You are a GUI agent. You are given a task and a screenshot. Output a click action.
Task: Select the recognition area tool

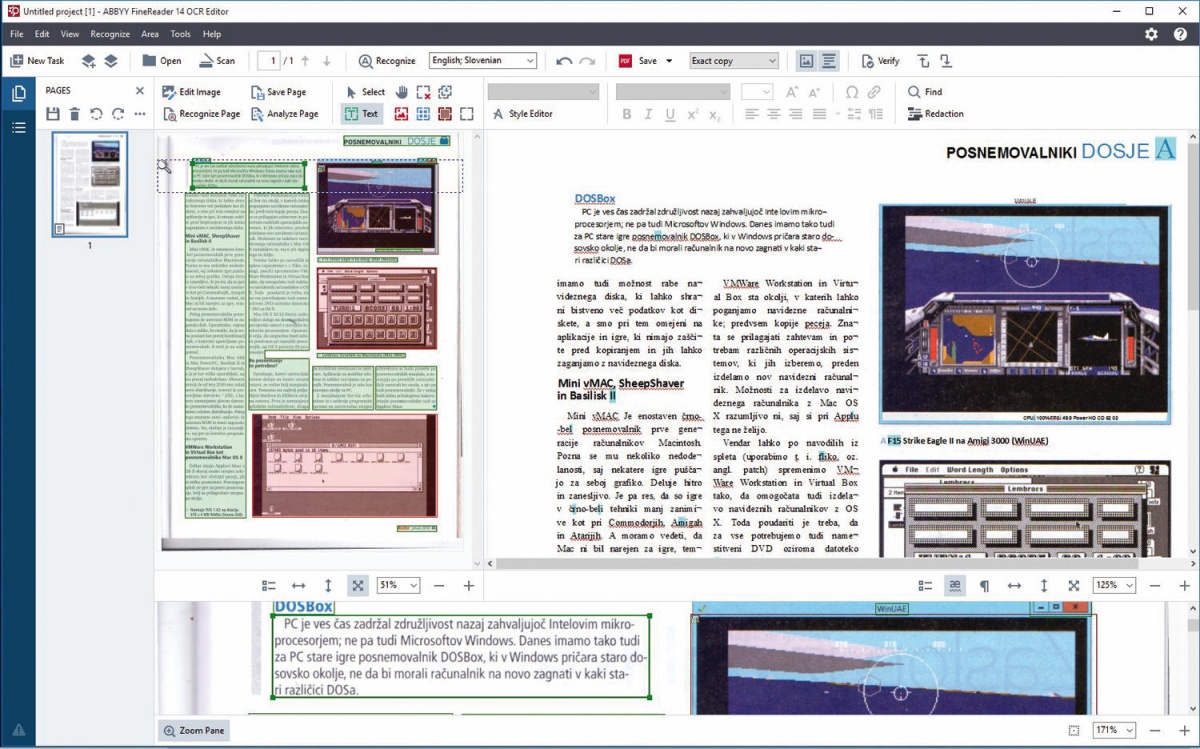(x=467, y=114)
